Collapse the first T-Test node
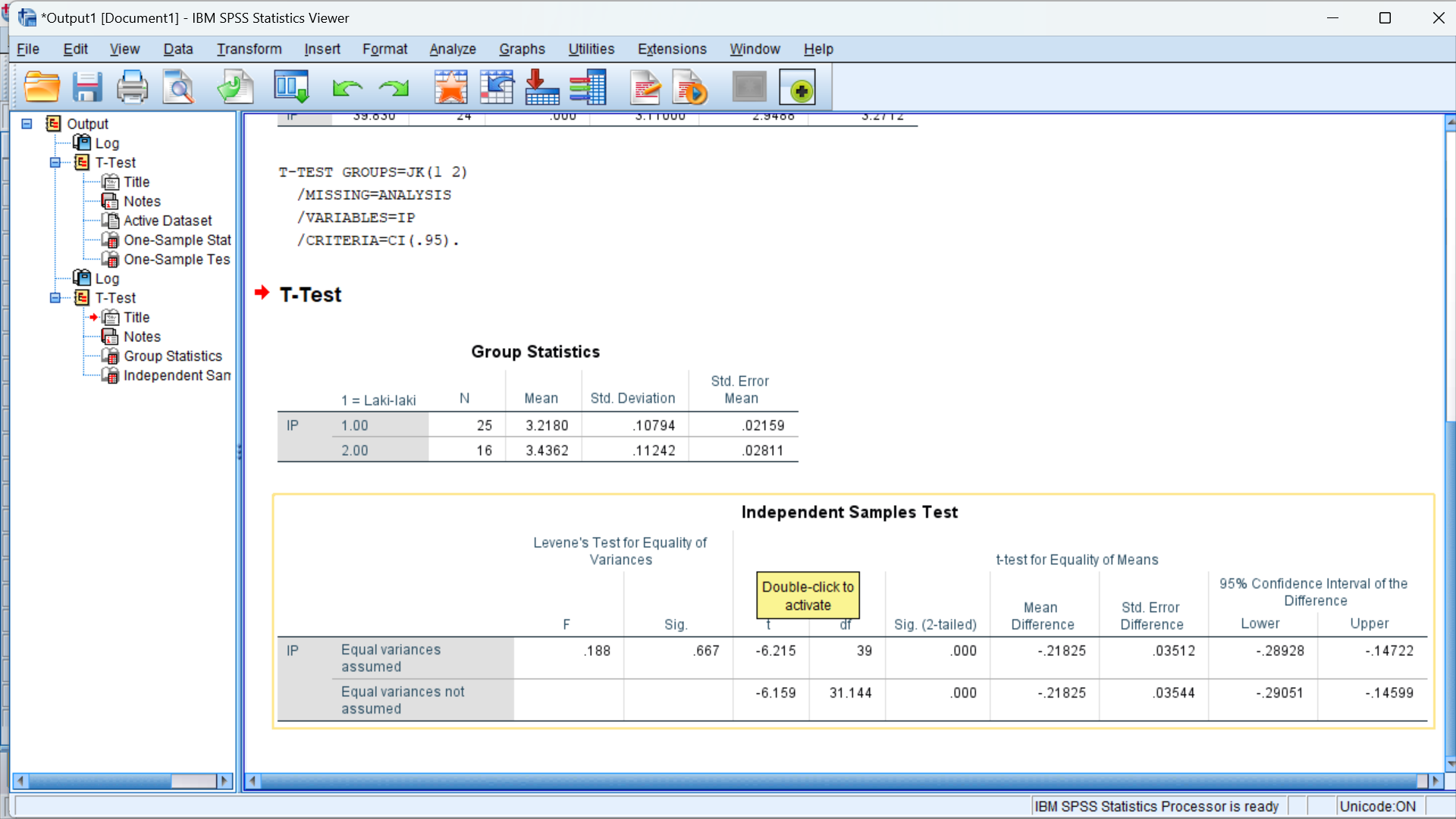This screenshot has width=1456, height=819. 55,162
